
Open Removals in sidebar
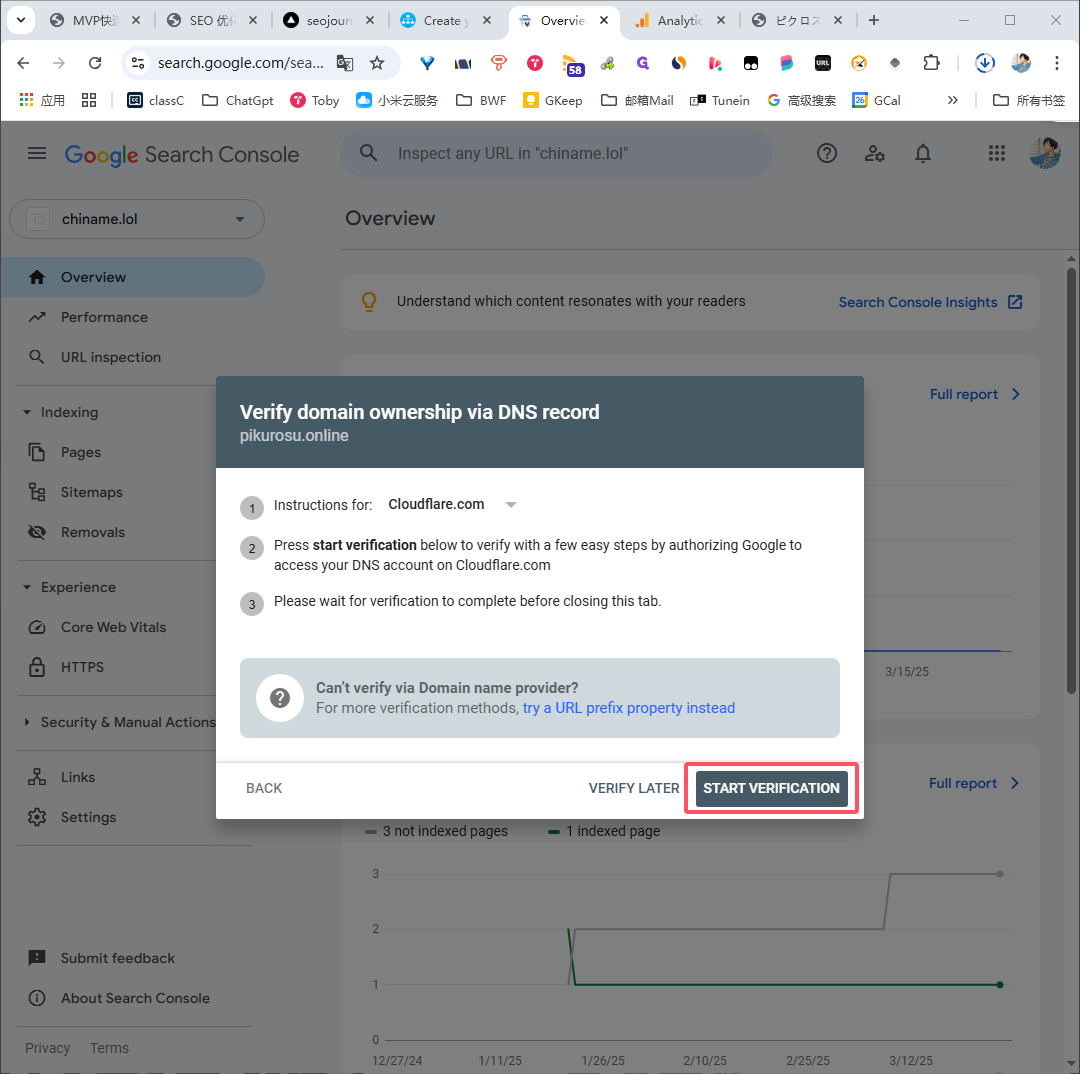[x=92, y=532]
